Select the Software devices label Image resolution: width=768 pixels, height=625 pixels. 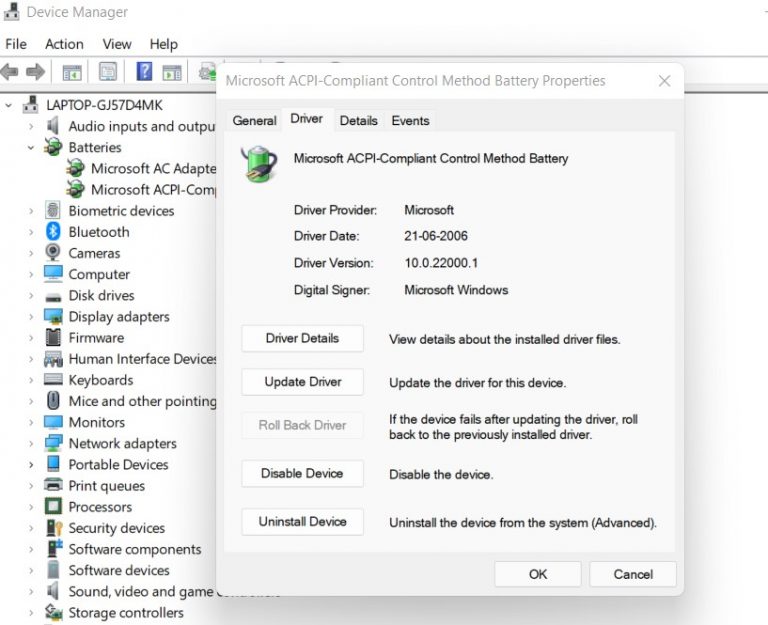pyautogui.click(x=119, y=570)
